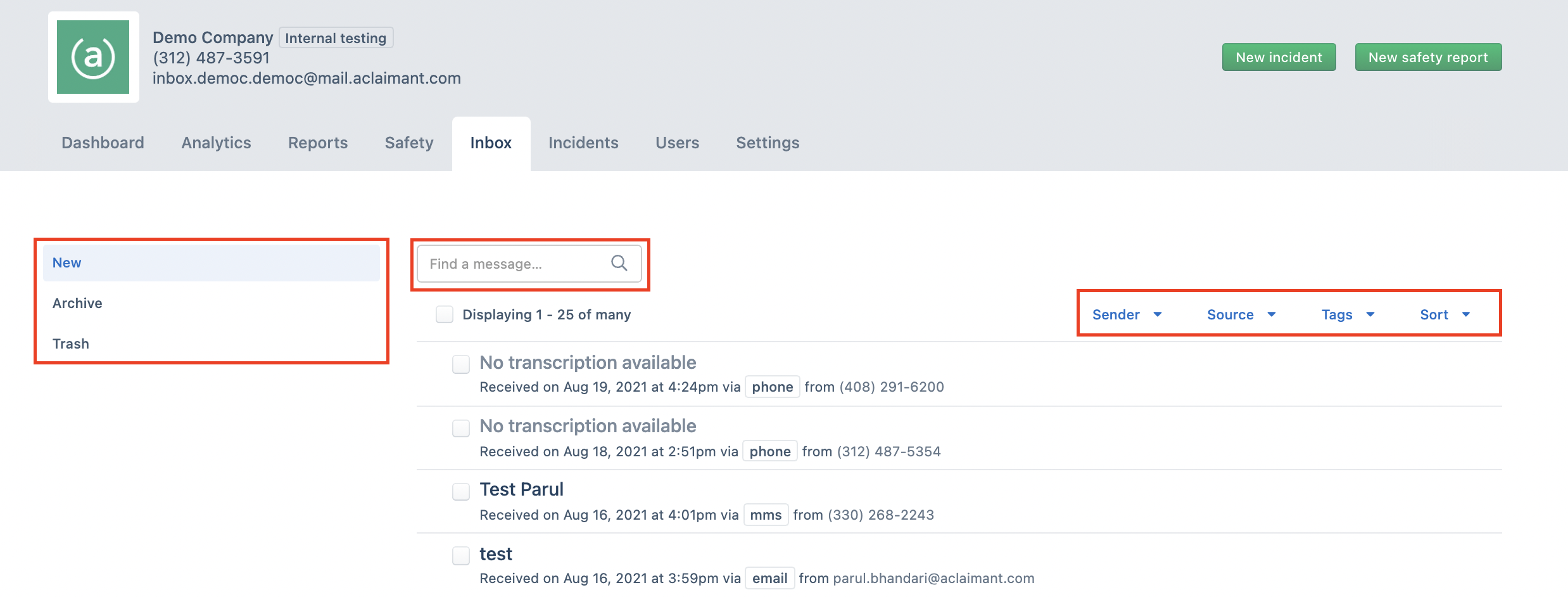This screenshot has height=597, width=1568.
Task: Open the Tags filter dropdown
Action: (x=1348, y=314)
